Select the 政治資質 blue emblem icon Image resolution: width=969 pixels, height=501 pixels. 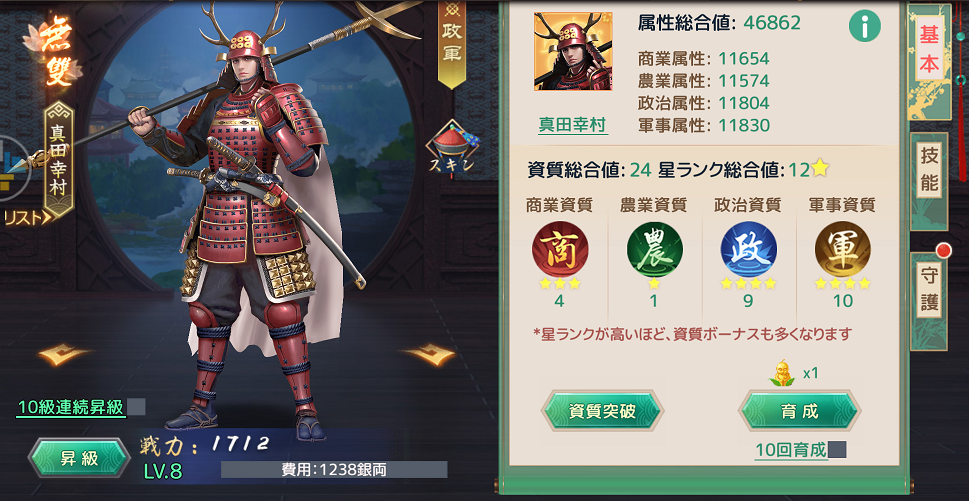(x=748, y=249)
